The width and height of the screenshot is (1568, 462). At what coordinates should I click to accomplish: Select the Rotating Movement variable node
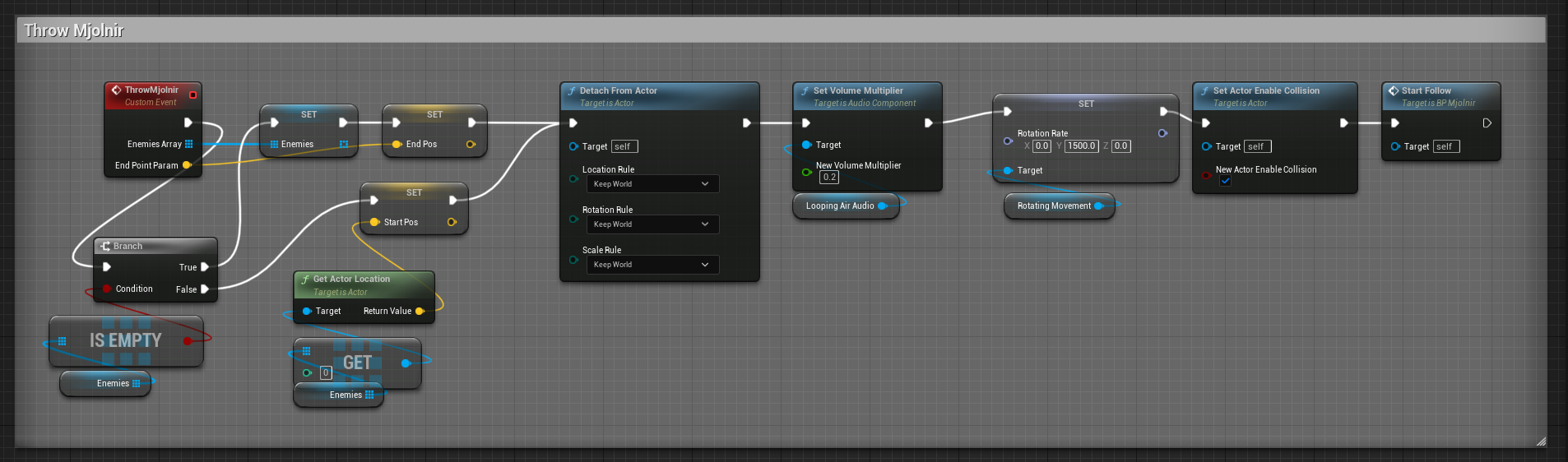1060,206
